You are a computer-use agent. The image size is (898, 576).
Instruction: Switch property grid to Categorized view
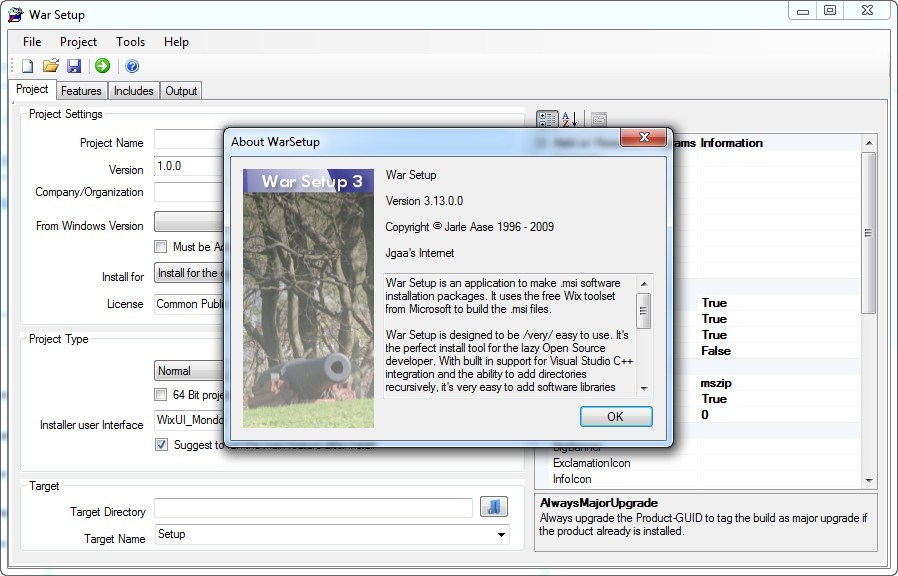(x=547, y=119)
